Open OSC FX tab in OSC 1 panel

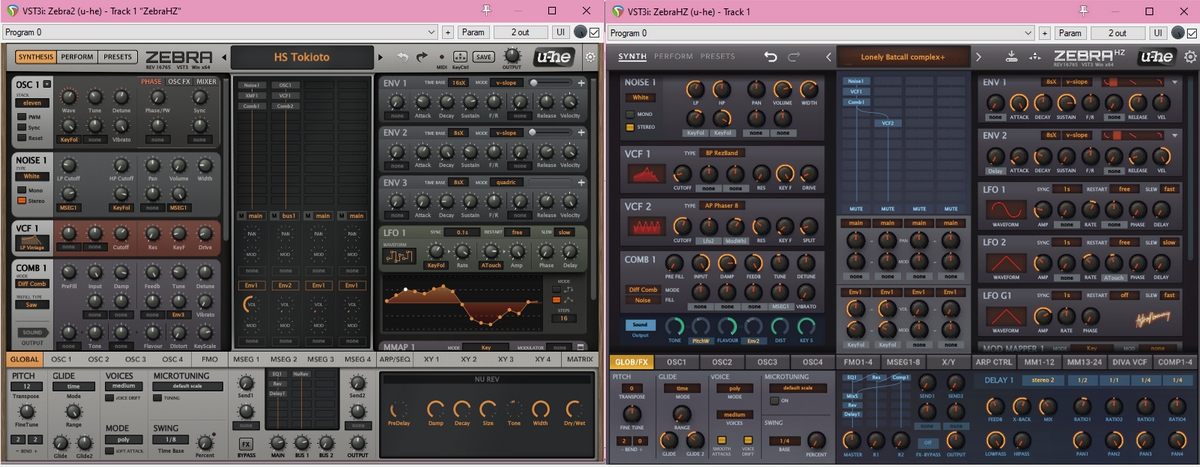[179, 80]
